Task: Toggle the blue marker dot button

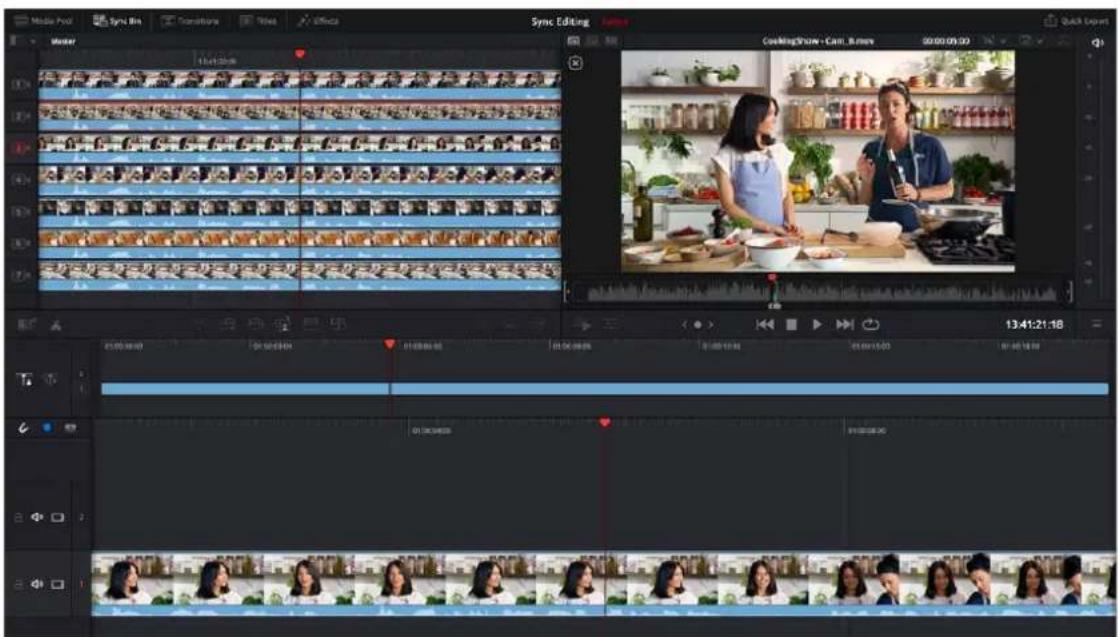Action: tap(47, 428)
